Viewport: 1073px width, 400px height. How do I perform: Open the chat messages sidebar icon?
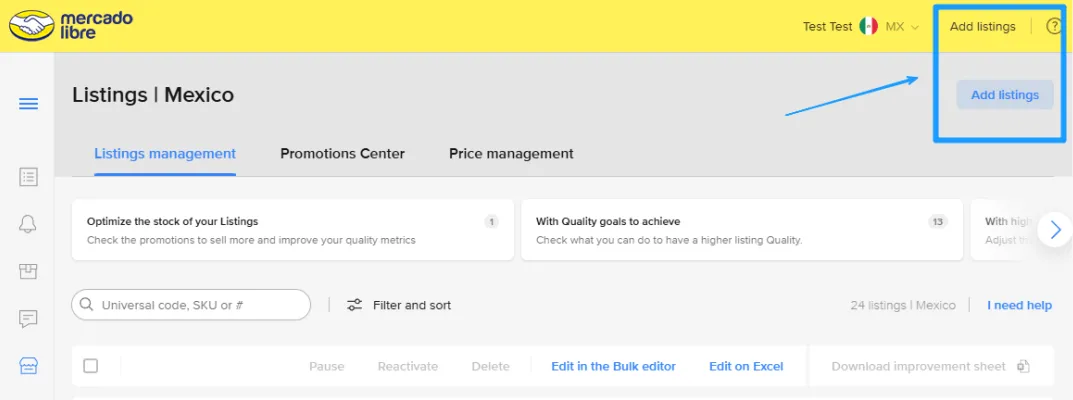pos(29,319)
